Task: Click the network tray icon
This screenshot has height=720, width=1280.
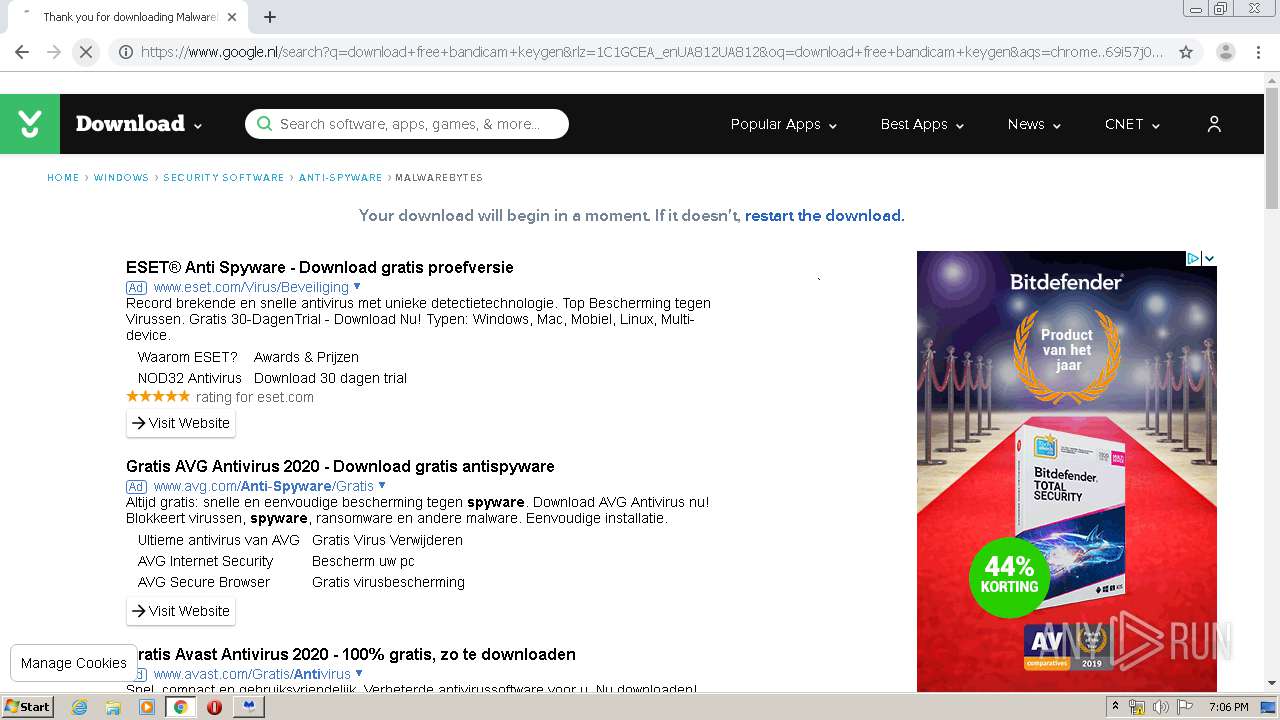Action: [x=1137, y=707]
